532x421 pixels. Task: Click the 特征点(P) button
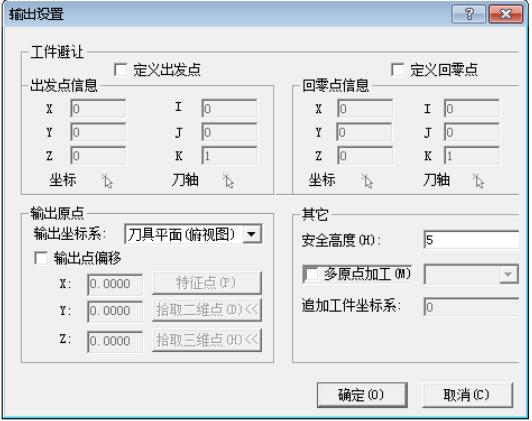(x=207, y=283)
